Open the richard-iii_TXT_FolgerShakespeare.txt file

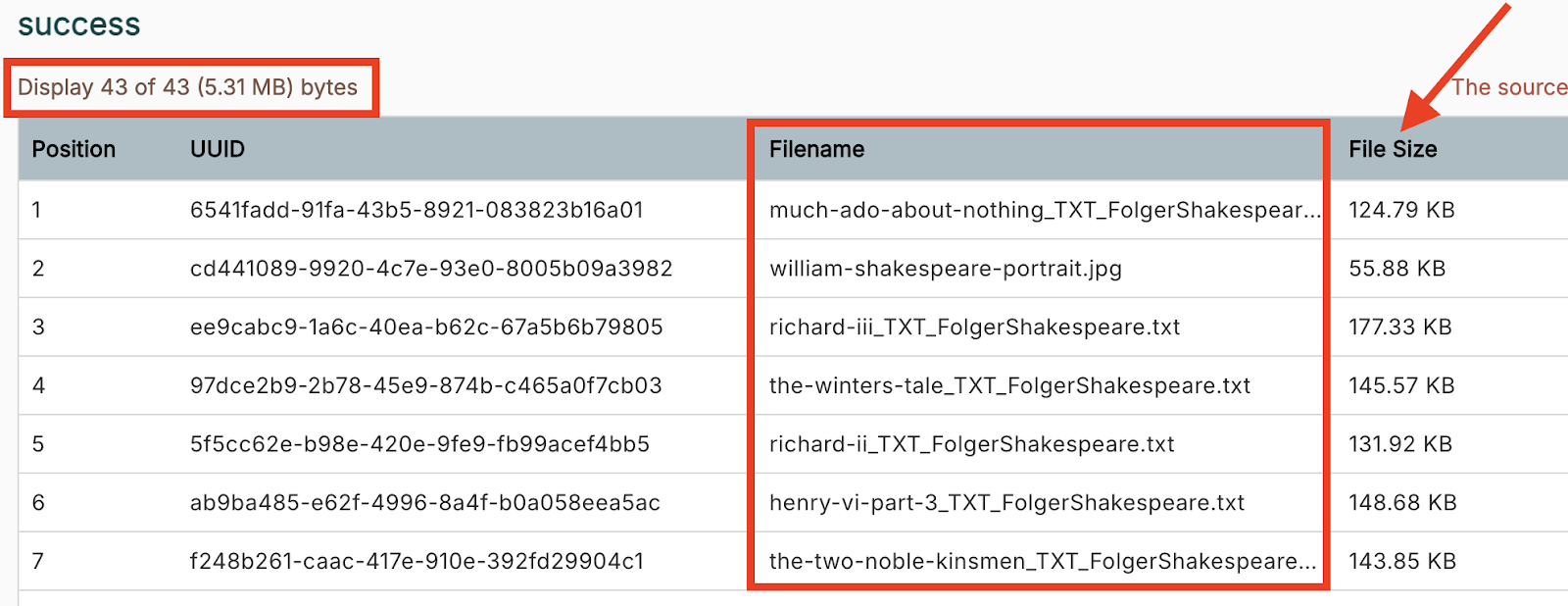tap(974, 327)
